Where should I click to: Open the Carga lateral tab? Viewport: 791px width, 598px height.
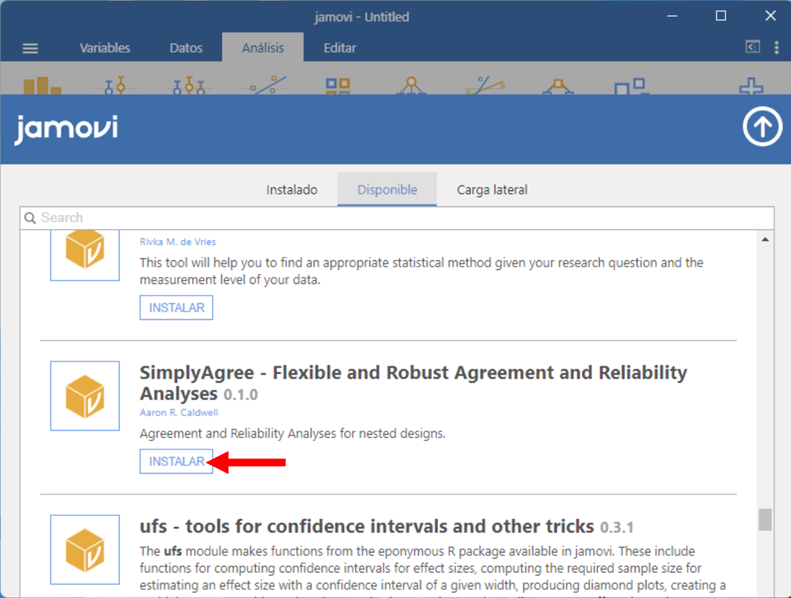492,189
